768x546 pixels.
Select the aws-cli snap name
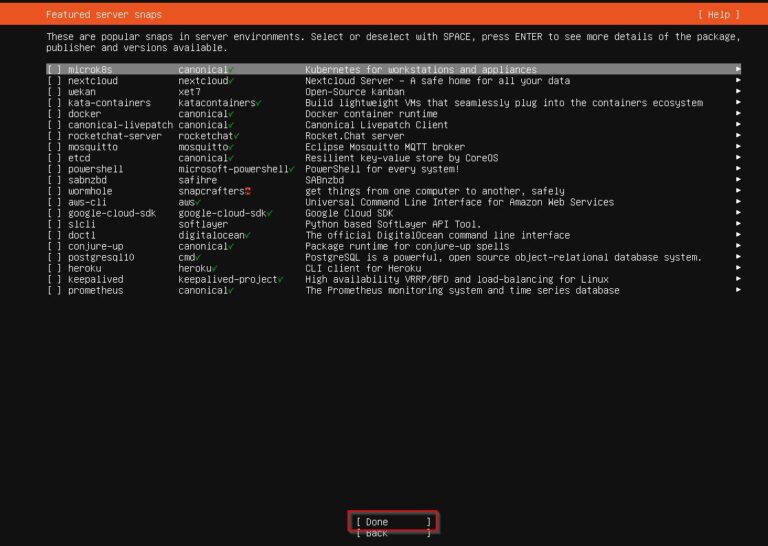pos(87,202)
